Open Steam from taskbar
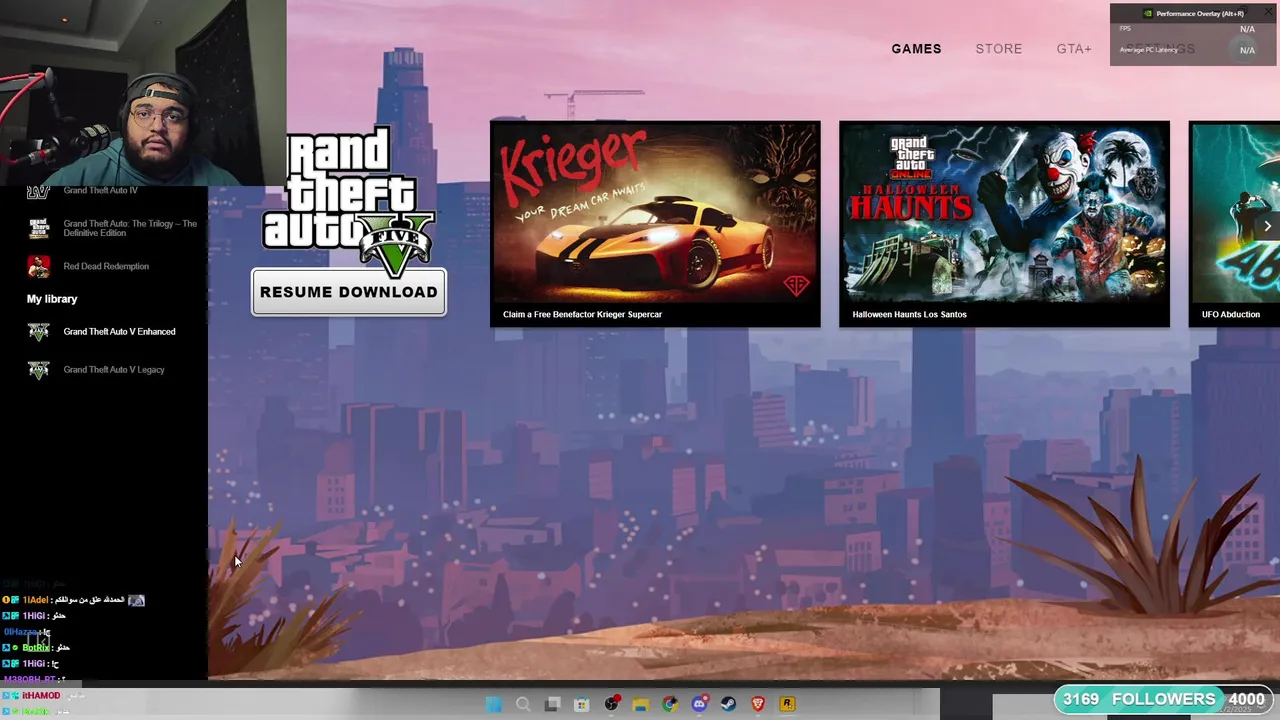The image size is (1280, 720). tap(728, 704)
